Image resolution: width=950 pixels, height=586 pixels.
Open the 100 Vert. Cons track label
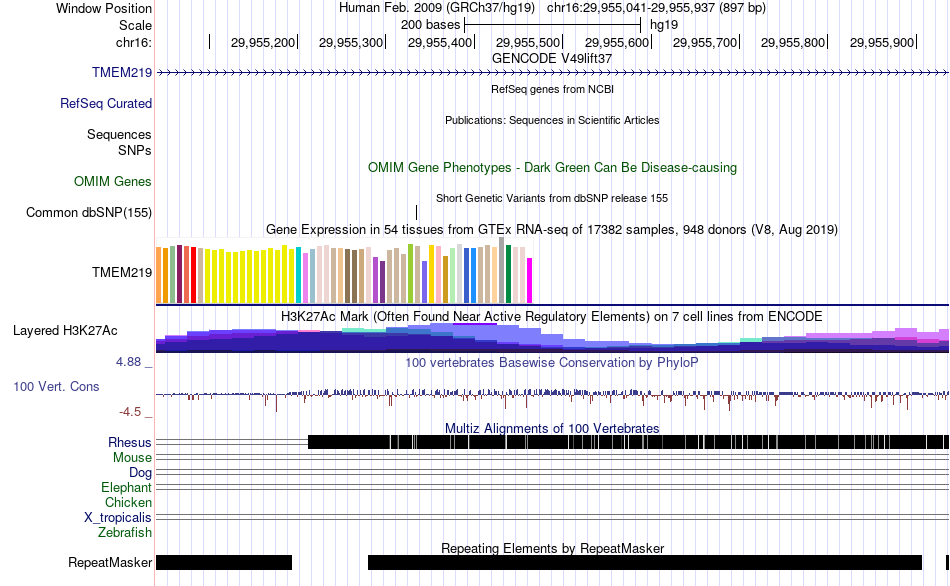[56, 387]
